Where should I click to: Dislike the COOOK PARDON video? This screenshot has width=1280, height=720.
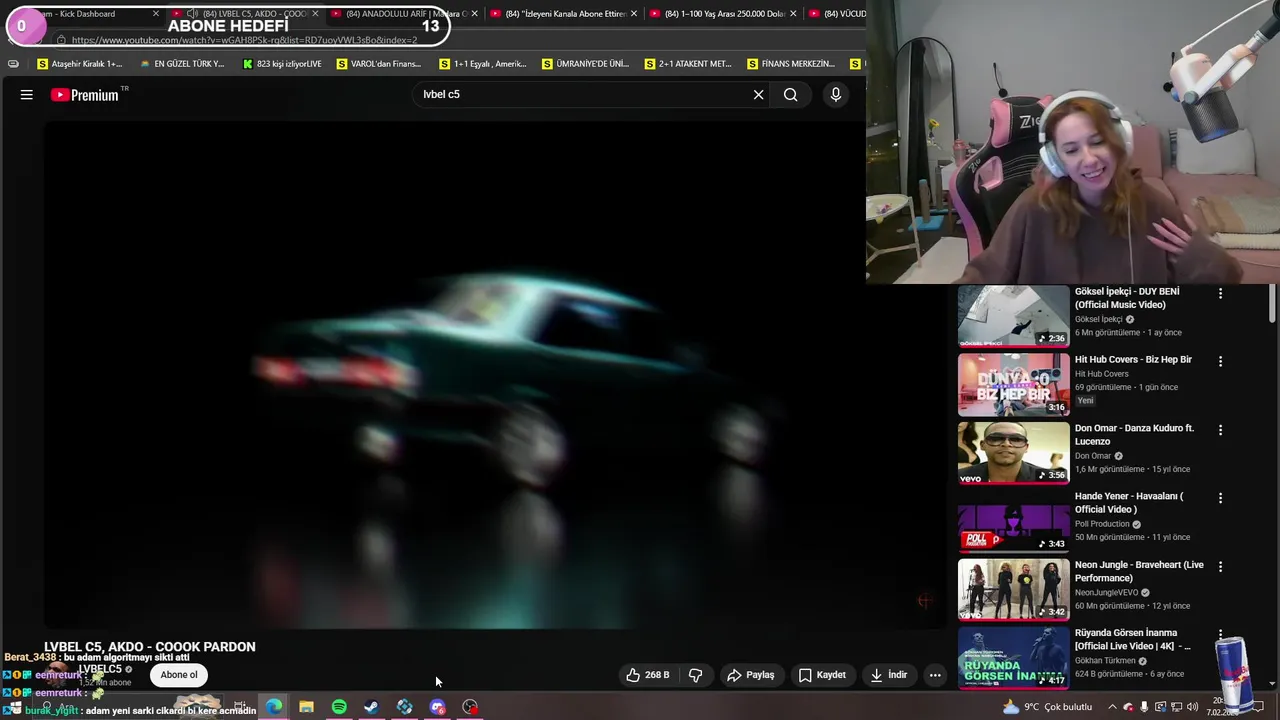695,675
